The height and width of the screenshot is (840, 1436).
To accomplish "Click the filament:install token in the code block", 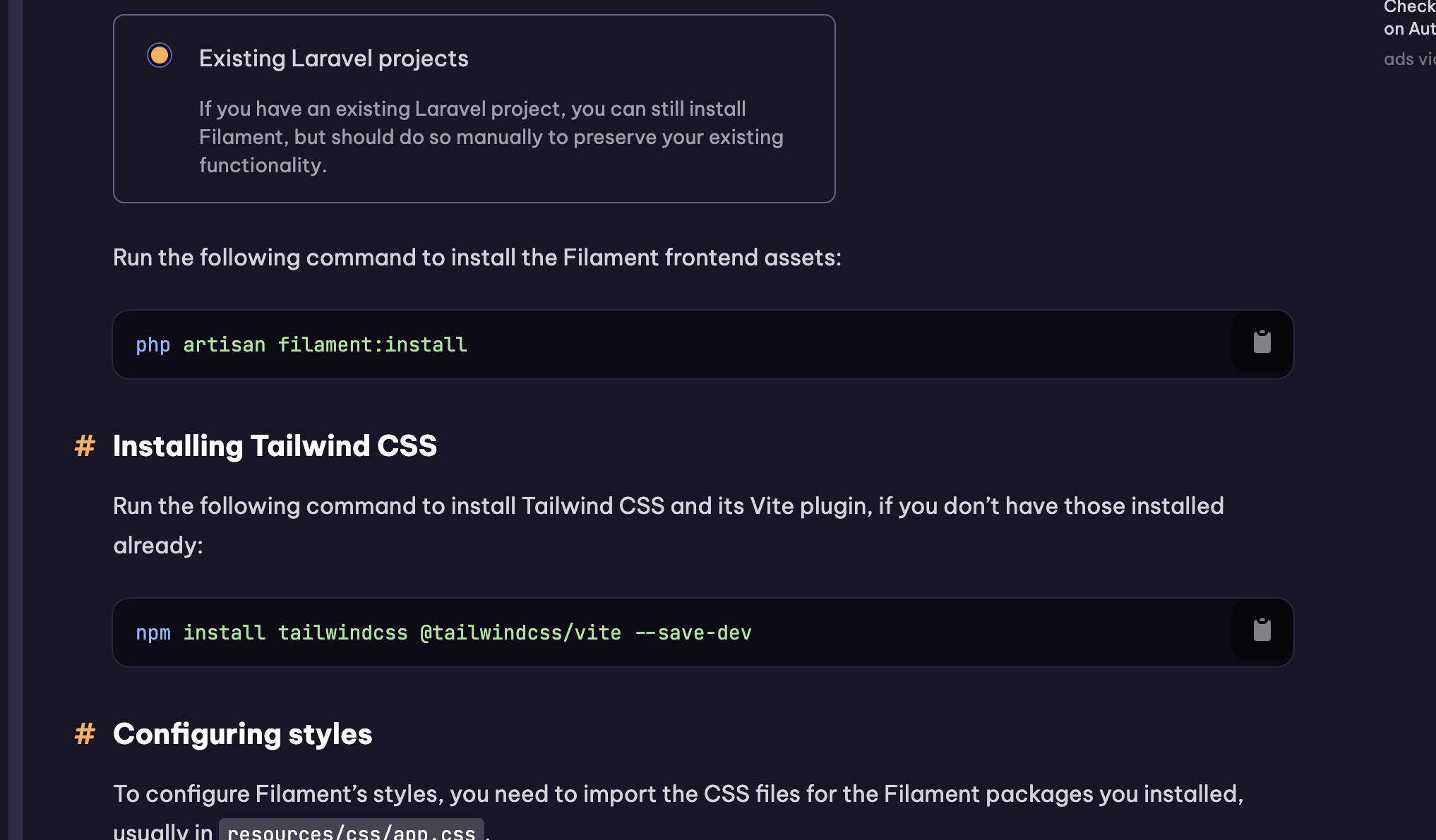I will point(372,345).
